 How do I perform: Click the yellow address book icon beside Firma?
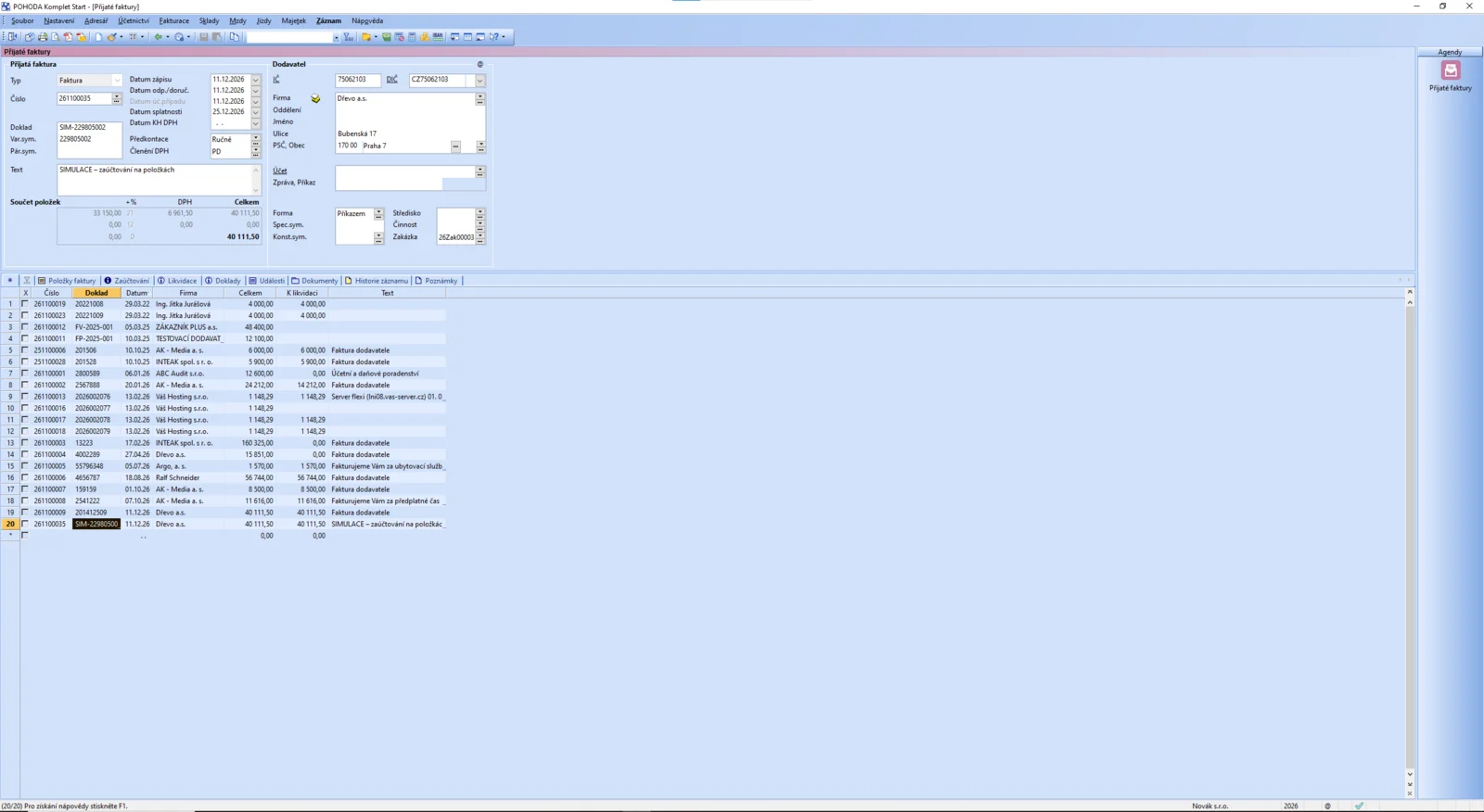tap(315, 99)
